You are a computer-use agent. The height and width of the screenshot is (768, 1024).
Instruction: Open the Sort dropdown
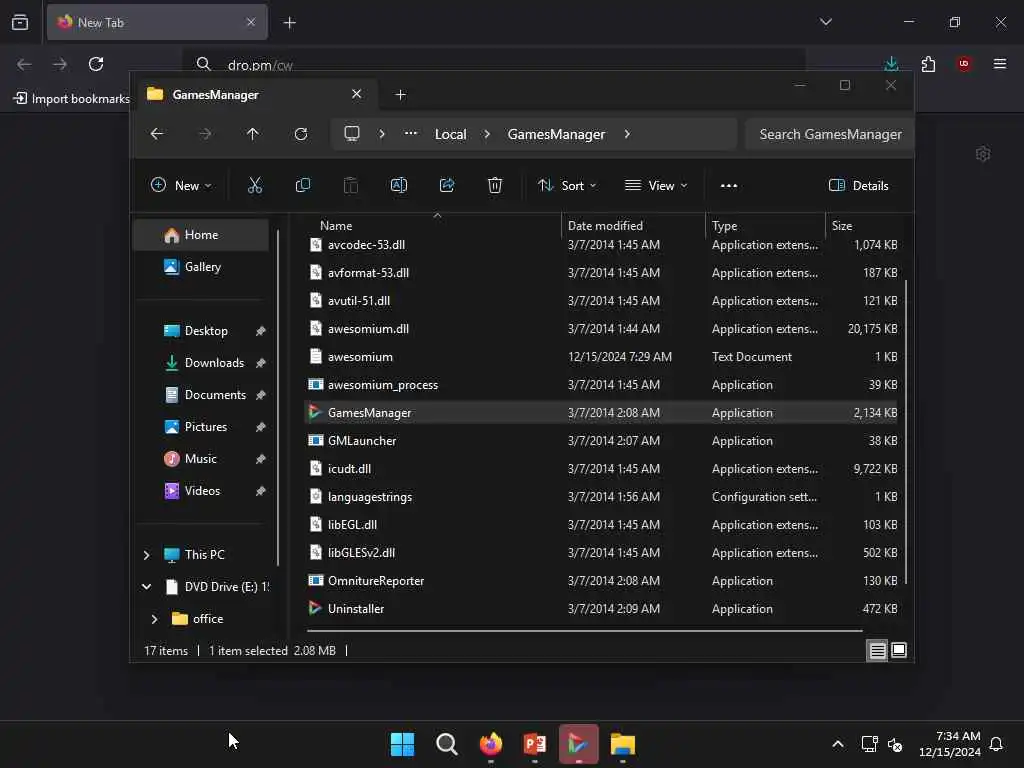[566, 185]
